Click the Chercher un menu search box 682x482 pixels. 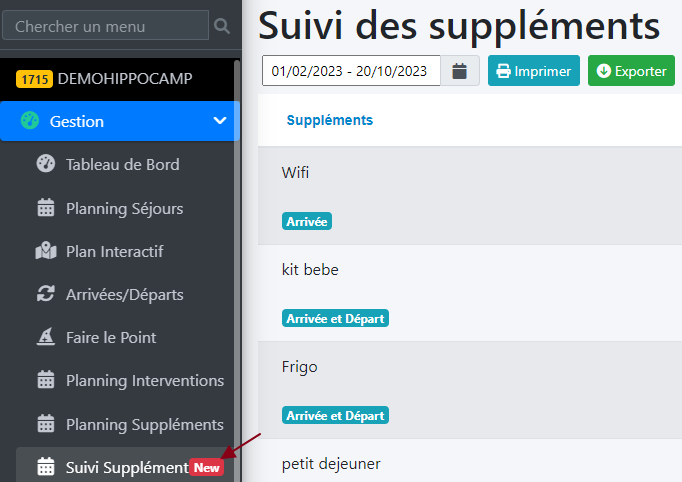pos(105,26)
